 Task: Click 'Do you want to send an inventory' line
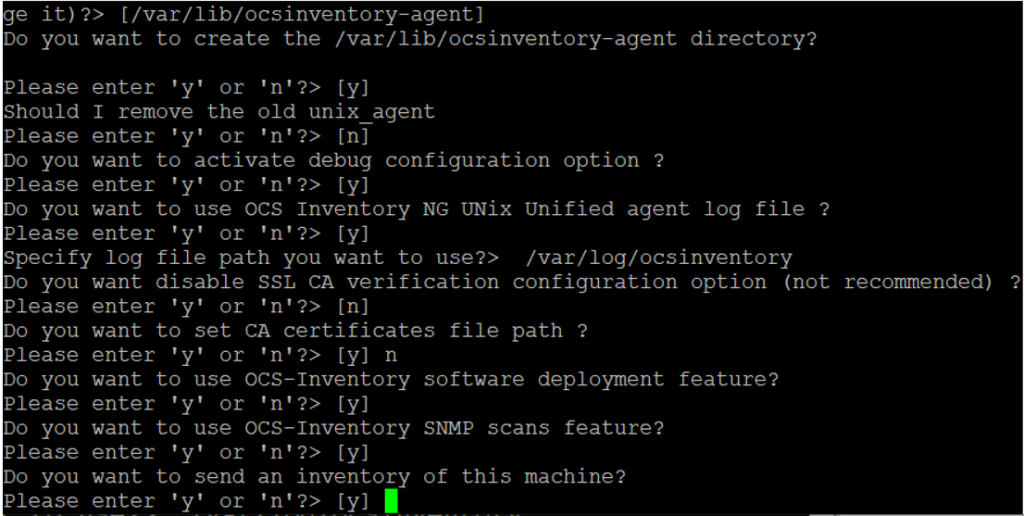pyautogui.click(x=314, y=477)
